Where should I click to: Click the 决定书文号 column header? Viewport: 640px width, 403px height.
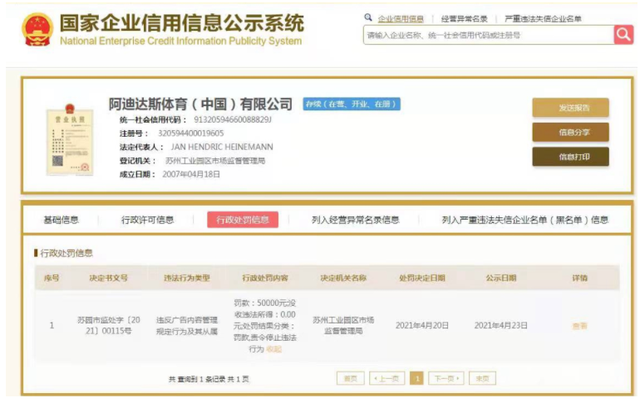click(x=109, y=278)
